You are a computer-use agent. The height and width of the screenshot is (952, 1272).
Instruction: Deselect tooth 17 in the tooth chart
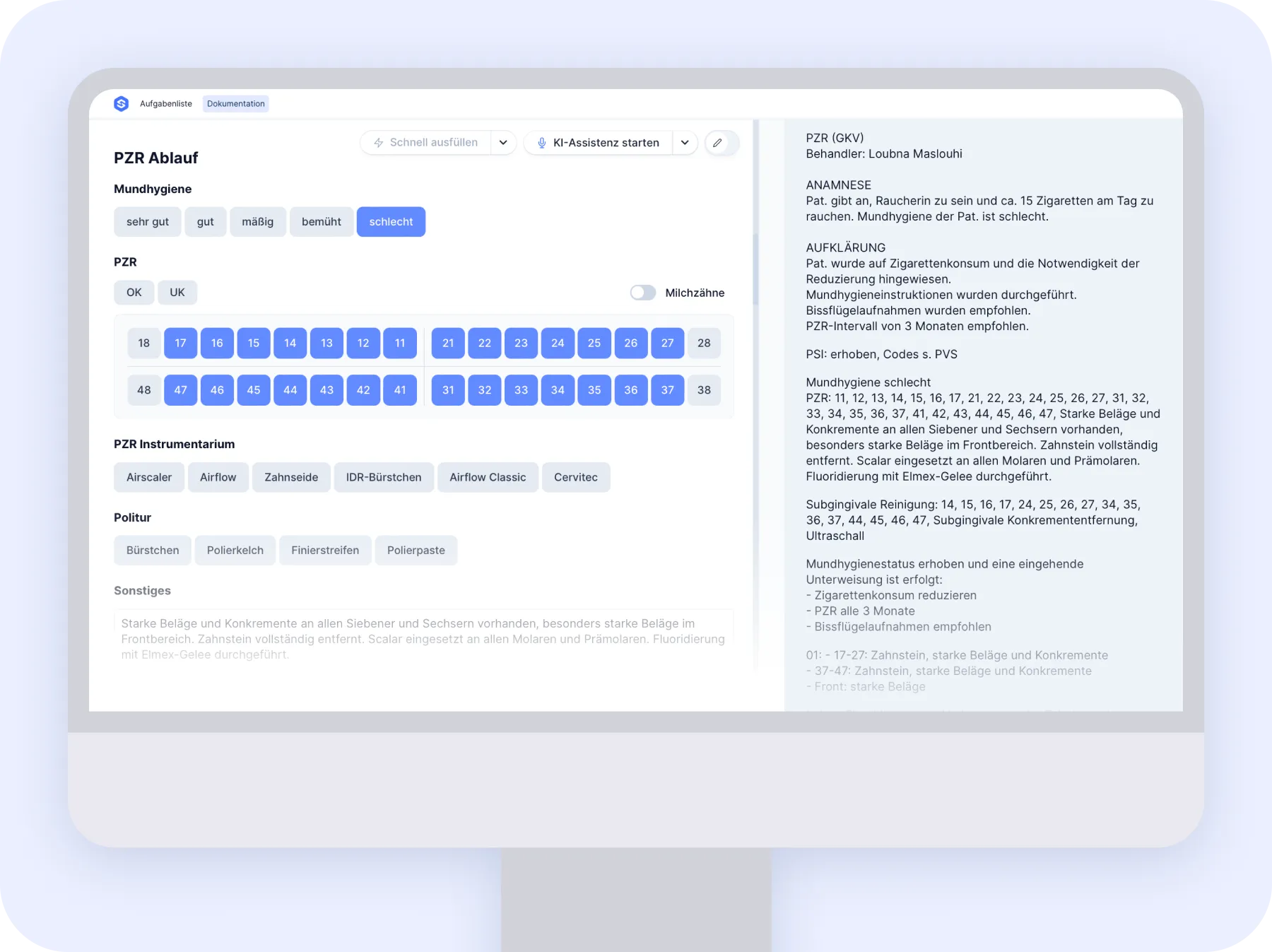[180, 343]
